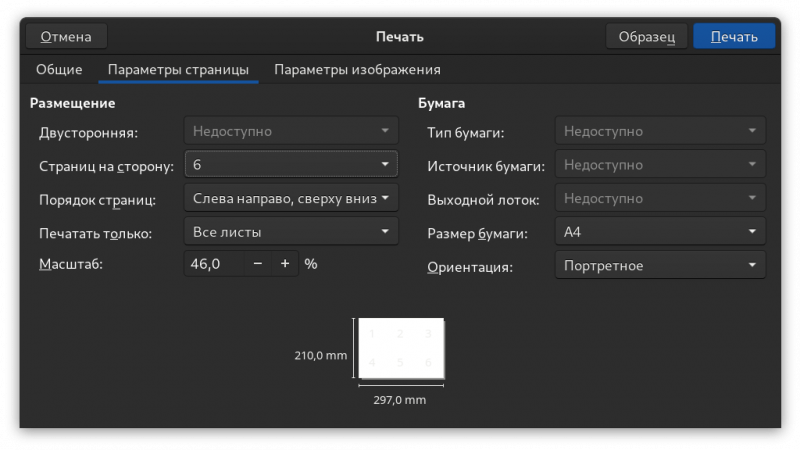Screen dimensions: 800x450
Task: Open the Тип бумаги dropdown
Action: 660,131
